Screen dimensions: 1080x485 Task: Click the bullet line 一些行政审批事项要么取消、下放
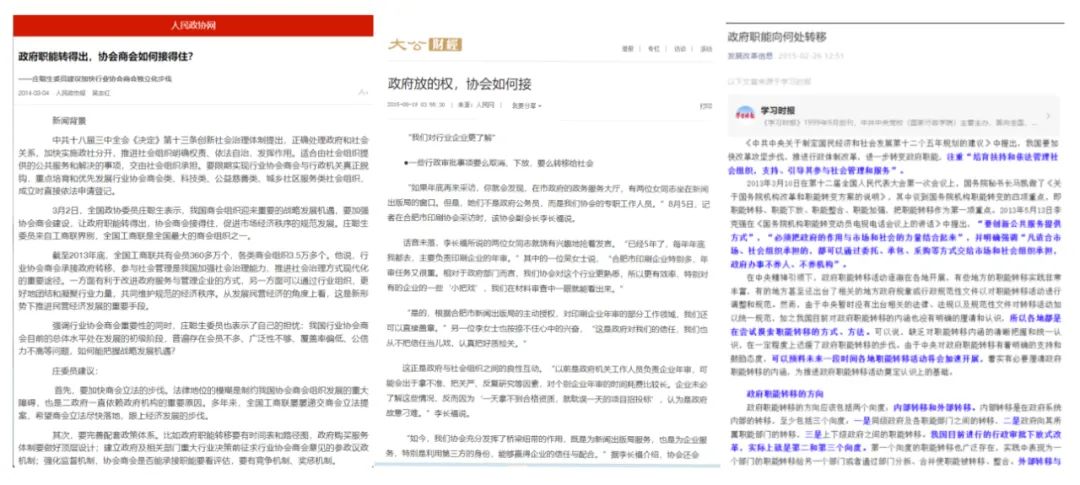point(498,163)
